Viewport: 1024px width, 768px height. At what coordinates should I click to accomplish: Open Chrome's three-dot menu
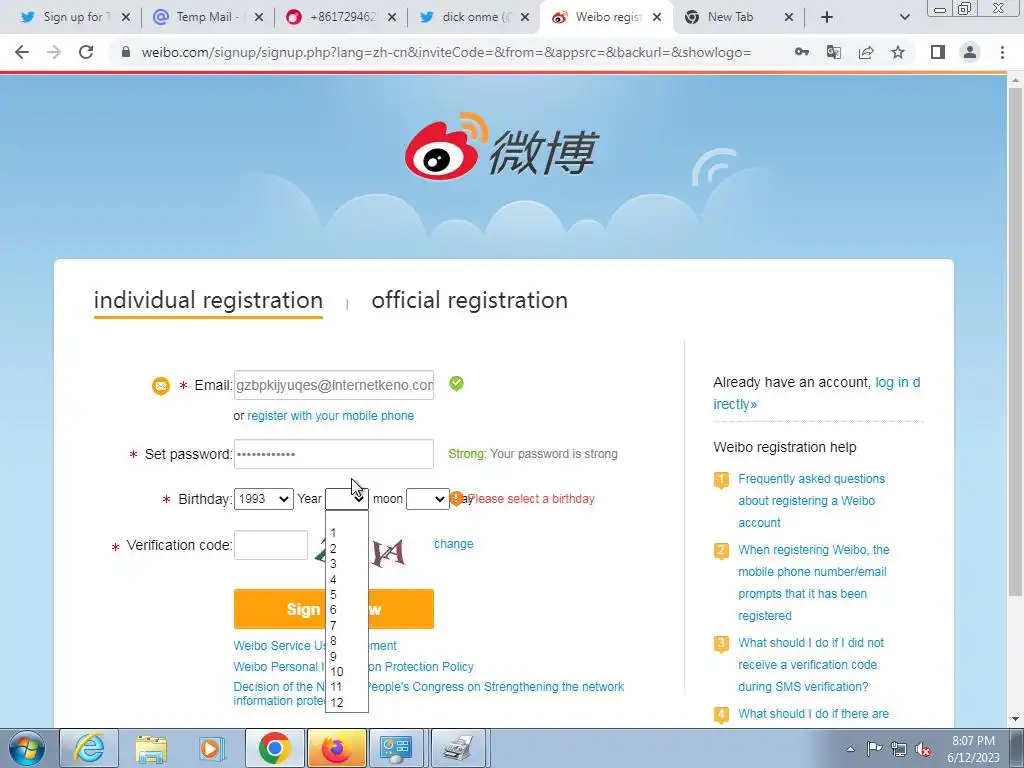click(x=1002, y=52)
